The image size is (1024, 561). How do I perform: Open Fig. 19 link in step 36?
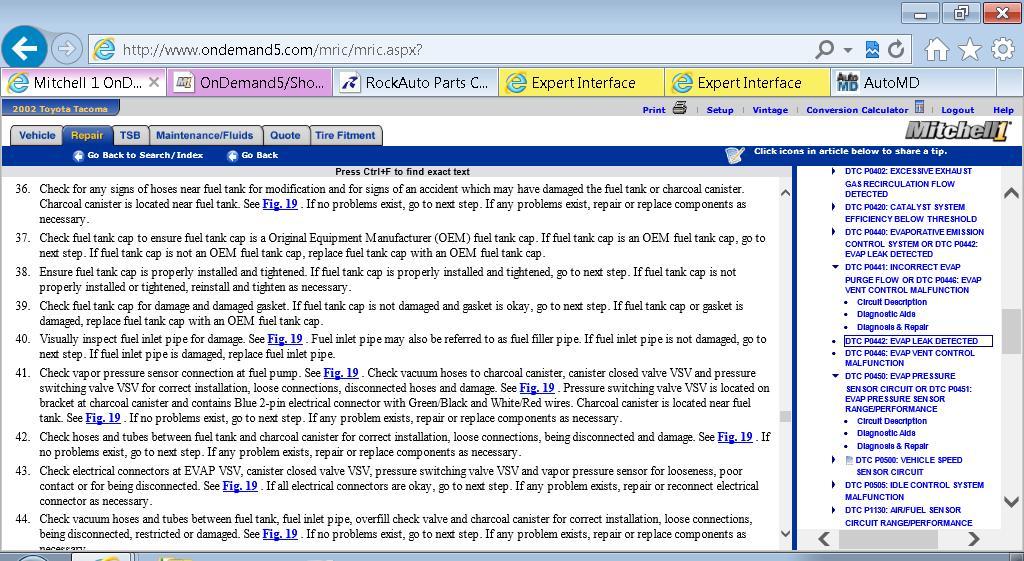(280, 204)
